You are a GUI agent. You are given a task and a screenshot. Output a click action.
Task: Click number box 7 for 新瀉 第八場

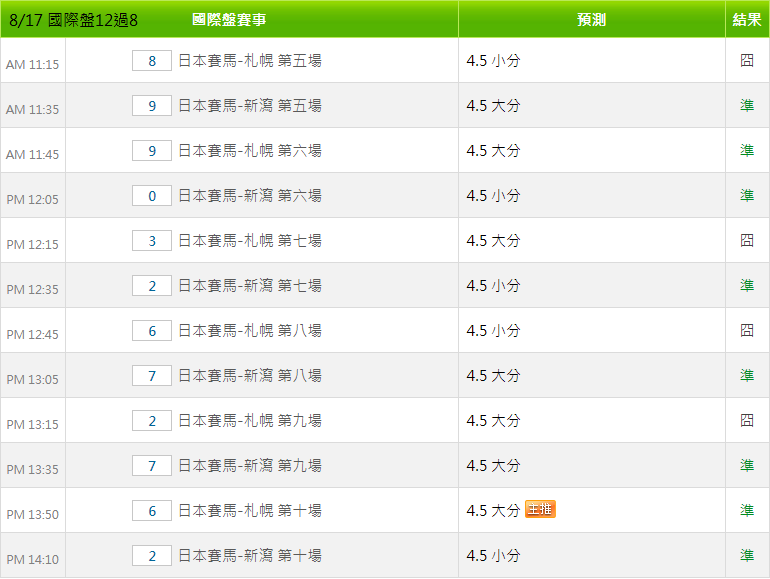click(152, 376)
